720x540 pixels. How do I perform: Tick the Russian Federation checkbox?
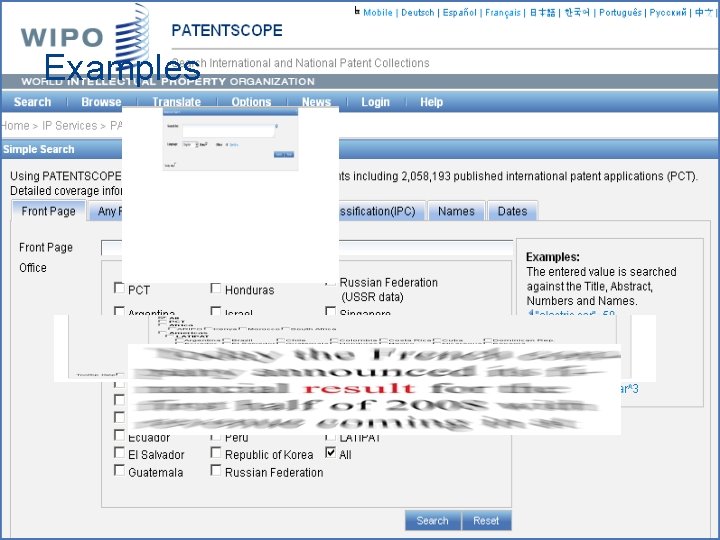pyautogui.click(x=215, y=471)
